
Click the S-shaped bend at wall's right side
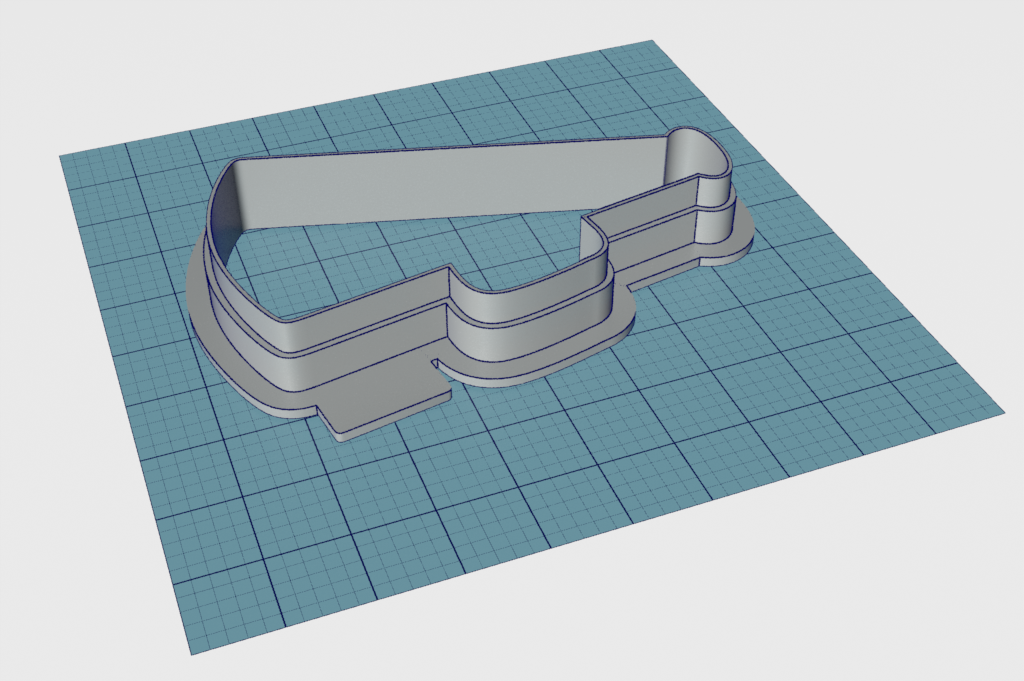click(597, 235)
